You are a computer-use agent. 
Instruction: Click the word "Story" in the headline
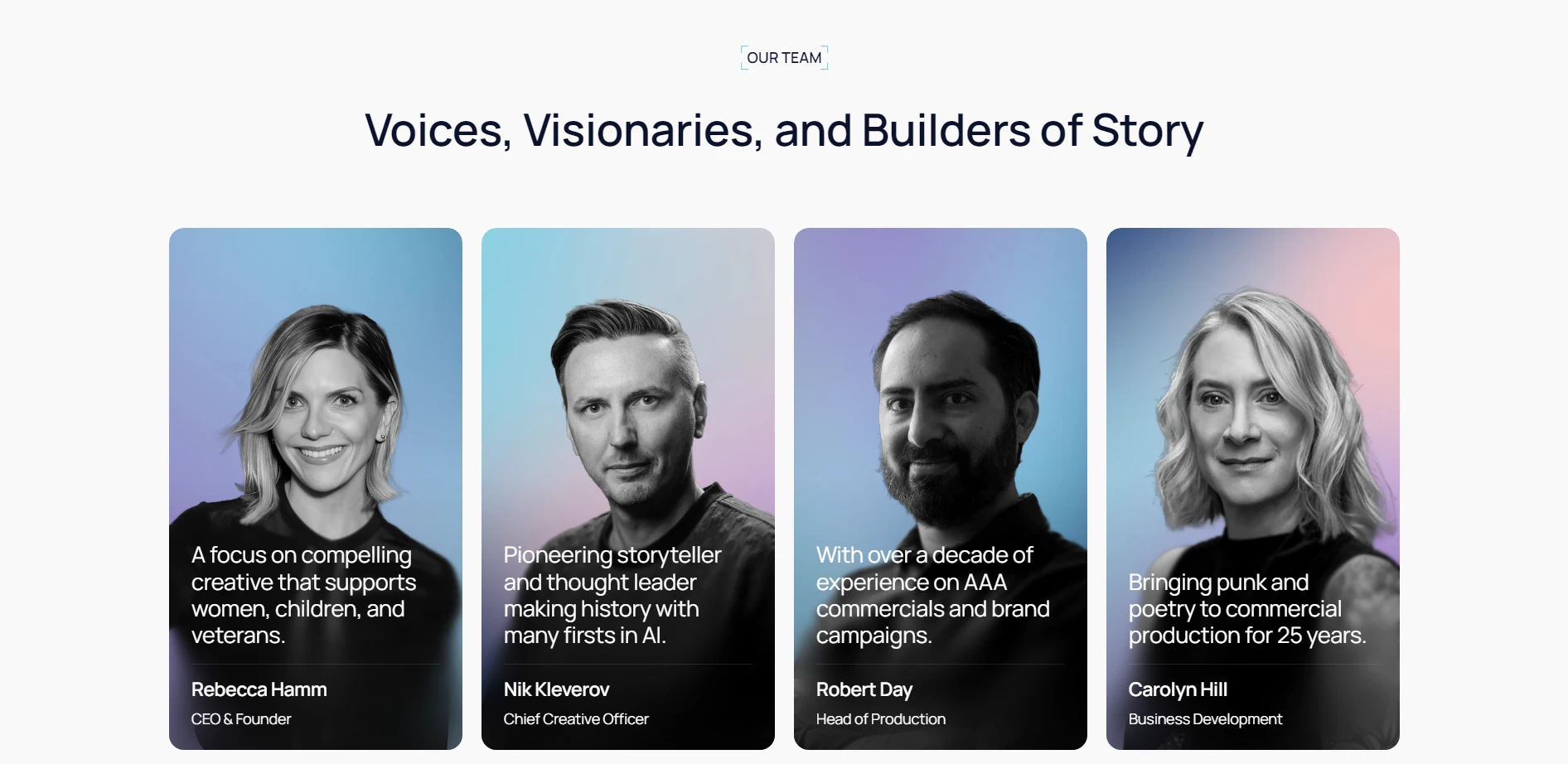tap(1147, 131)
